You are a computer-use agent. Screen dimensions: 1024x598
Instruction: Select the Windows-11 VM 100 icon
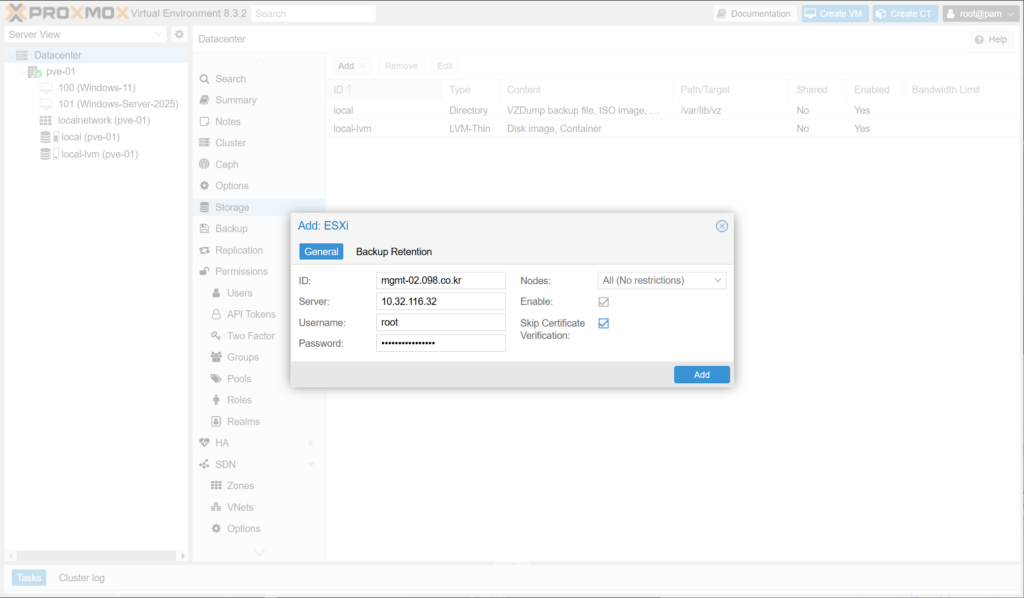point(46,88)
